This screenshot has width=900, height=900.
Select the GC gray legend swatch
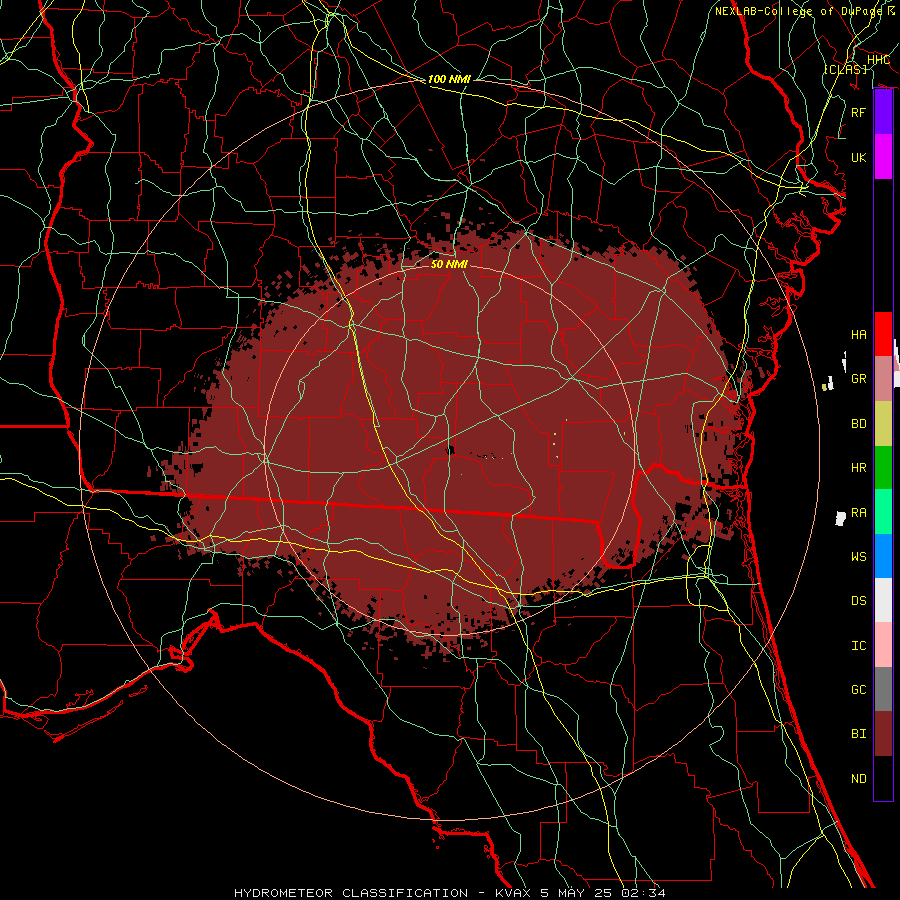883,689
